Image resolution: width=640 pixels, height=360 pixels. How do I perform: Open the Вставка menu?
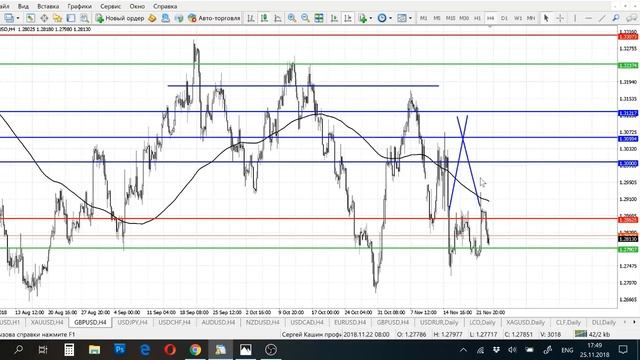click(x=48, y=6)
